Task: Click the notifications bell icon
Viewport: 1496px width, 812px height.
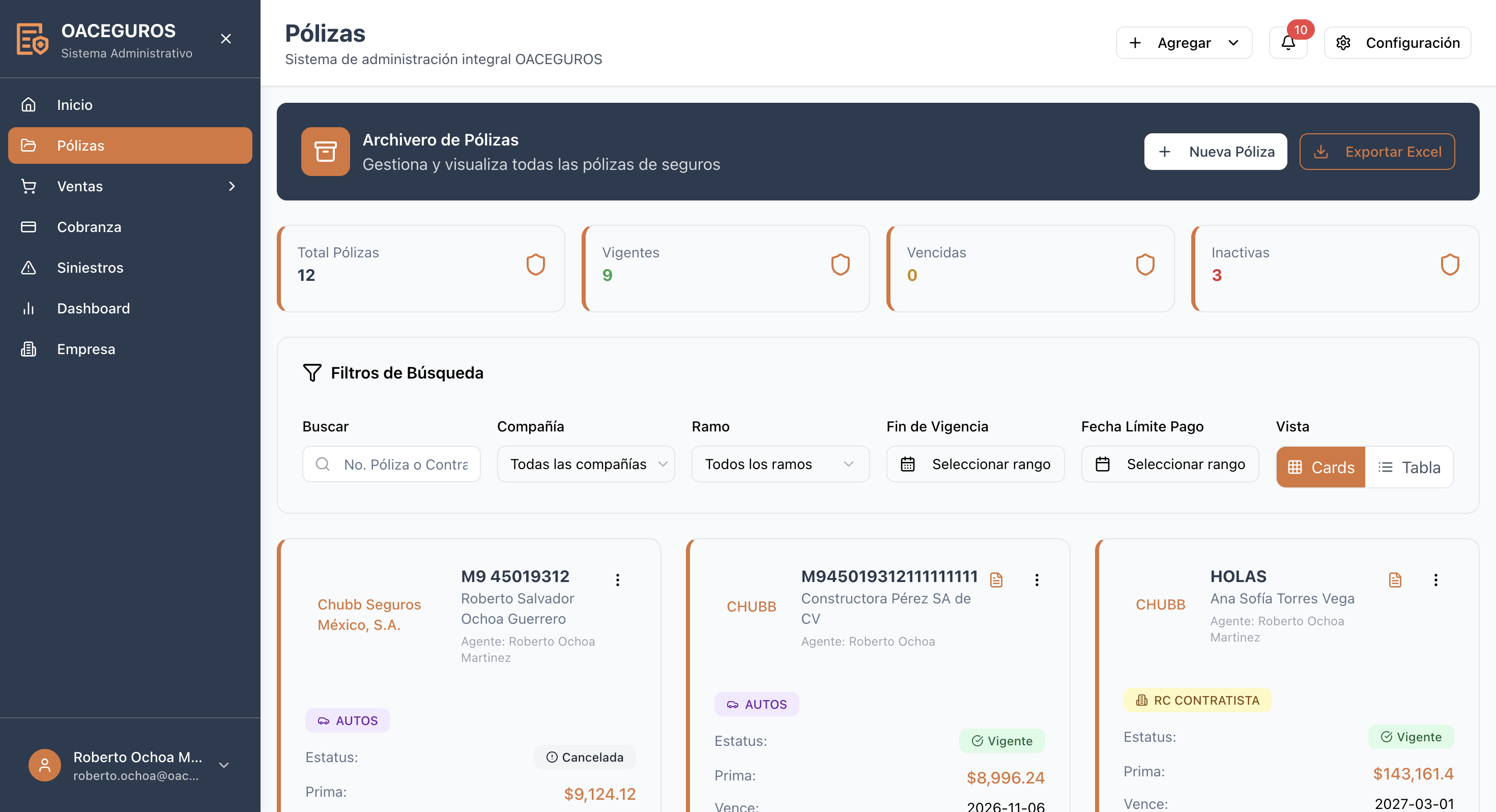Action: click(x=1287, y=43)
